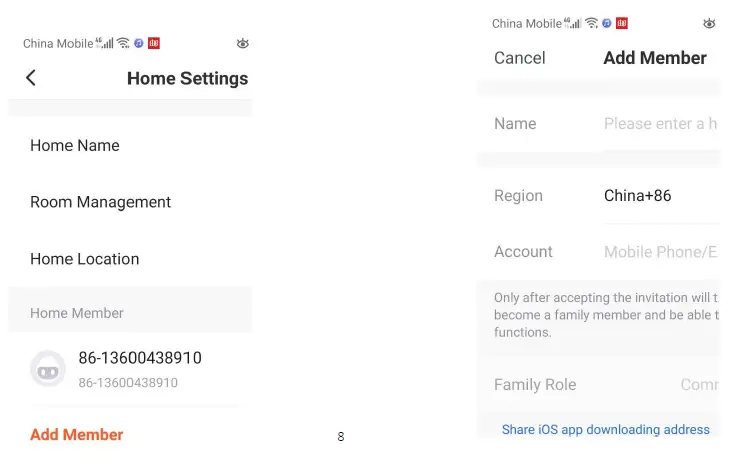Tap red notification icon on Home Settings screen
This screenshot has width=749, height=468.
point(154,43)
